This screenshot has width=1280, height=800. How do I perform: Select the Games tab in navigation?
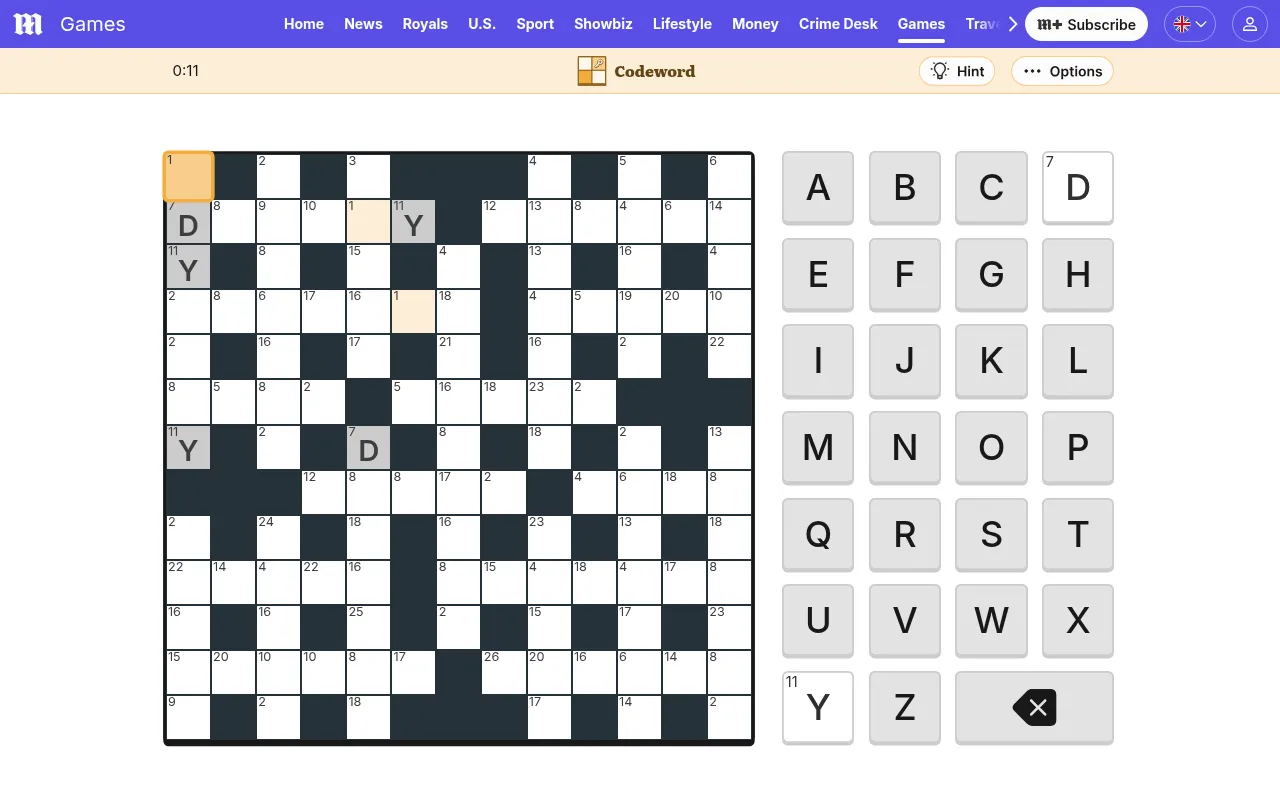[x=921, y=24]
